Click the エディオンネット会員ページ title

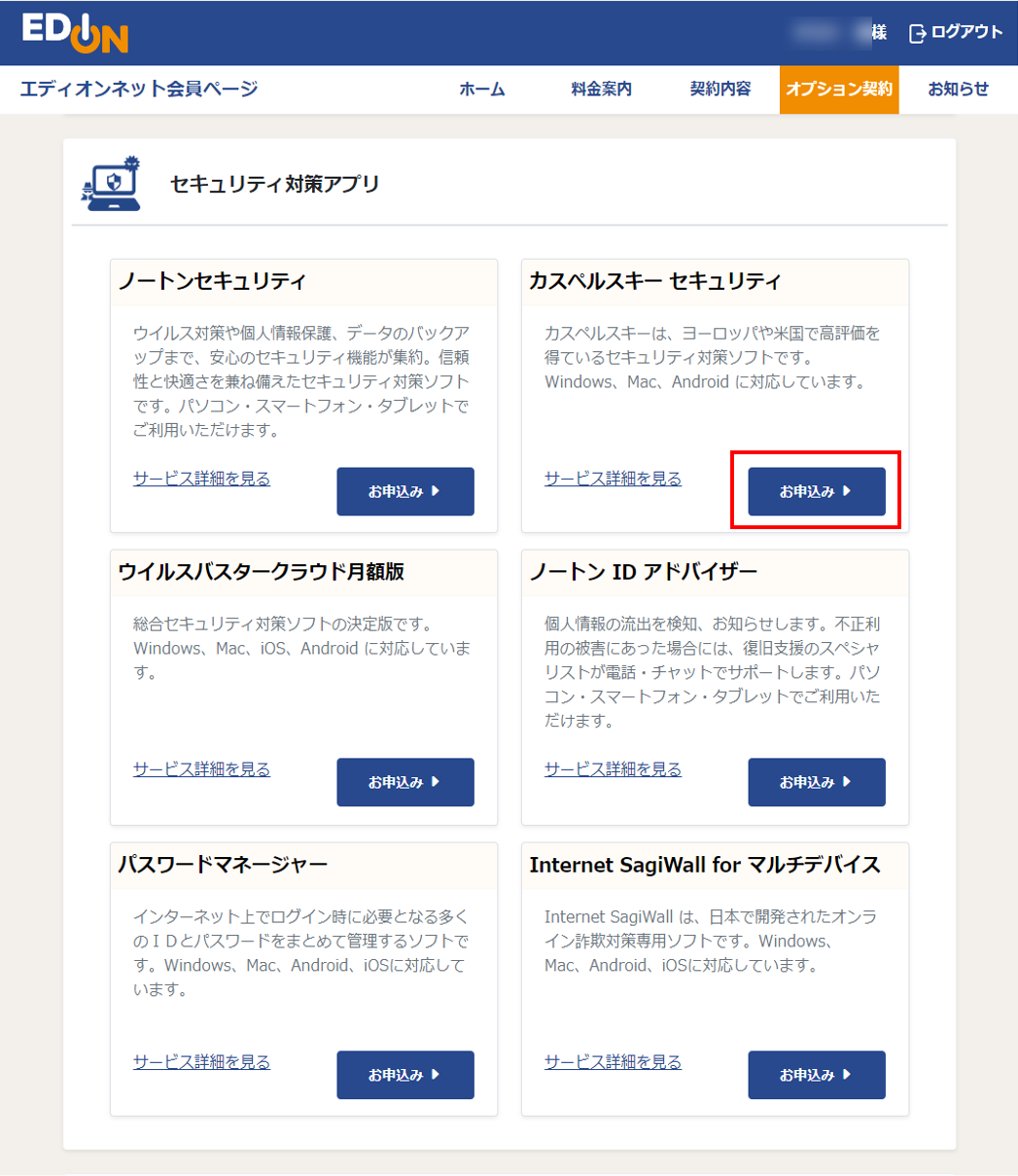click(x=139, y=89)
